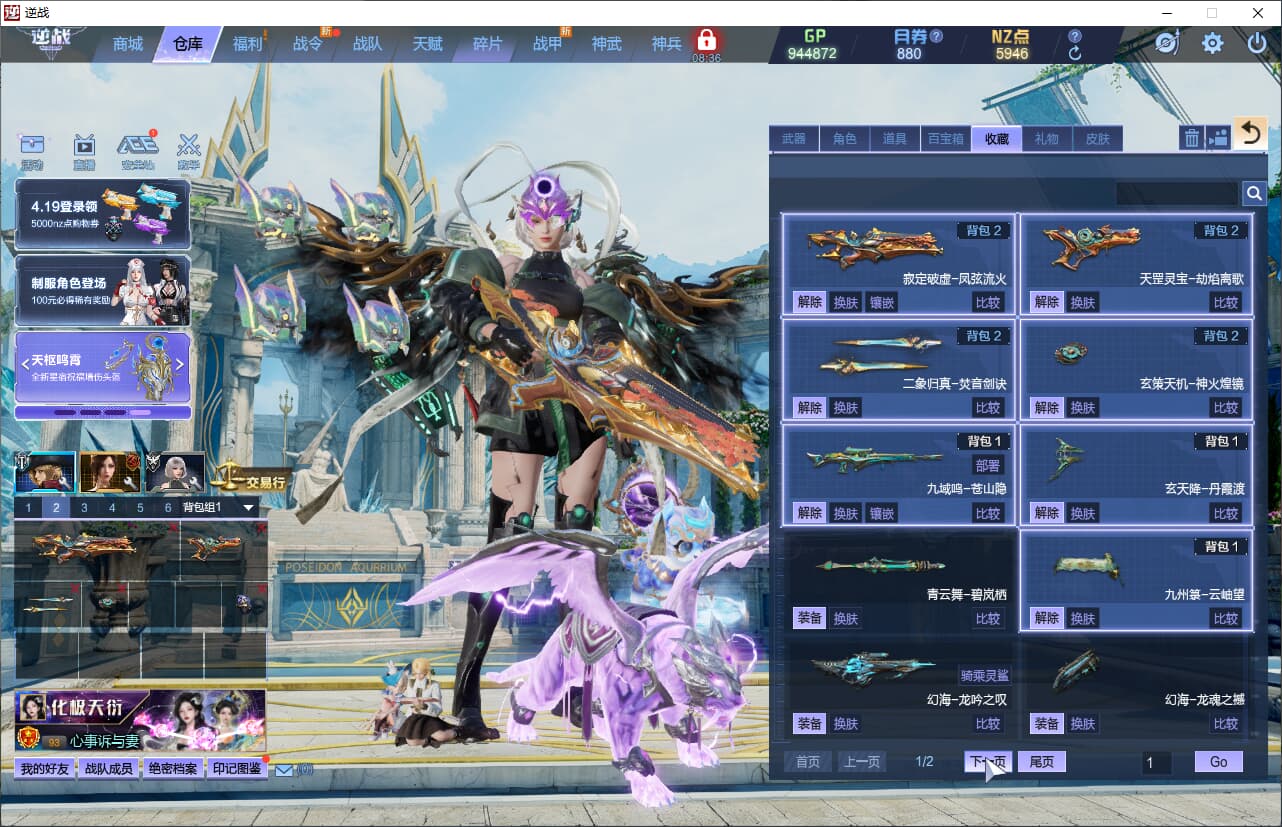Viewport: 1282px width, 827px height.
Task: Open the 制服角色登场 promo banner
Action: click(102, 291)
